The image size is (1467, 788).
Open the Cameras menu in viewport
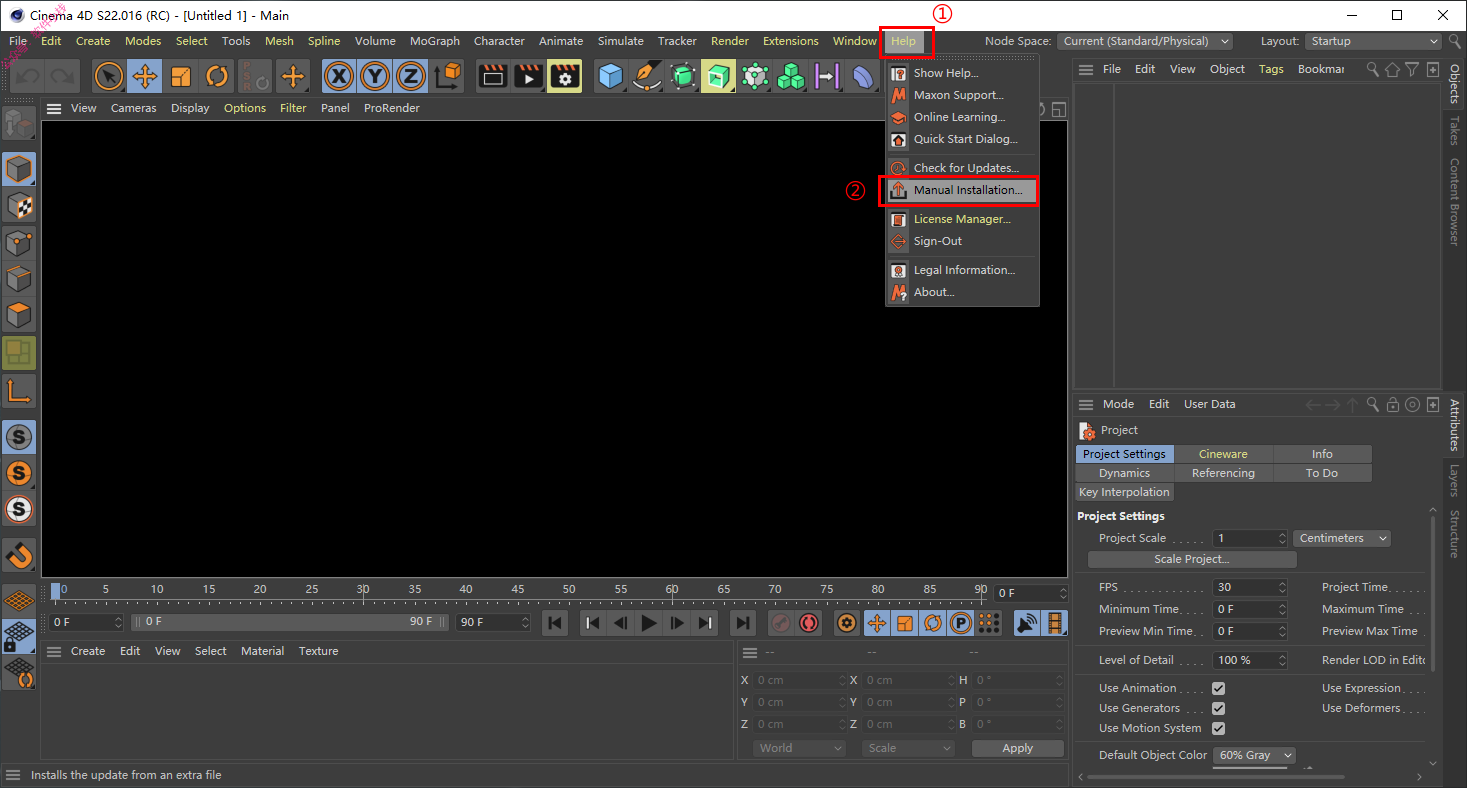pyautogui.click(x=133, y=108)
